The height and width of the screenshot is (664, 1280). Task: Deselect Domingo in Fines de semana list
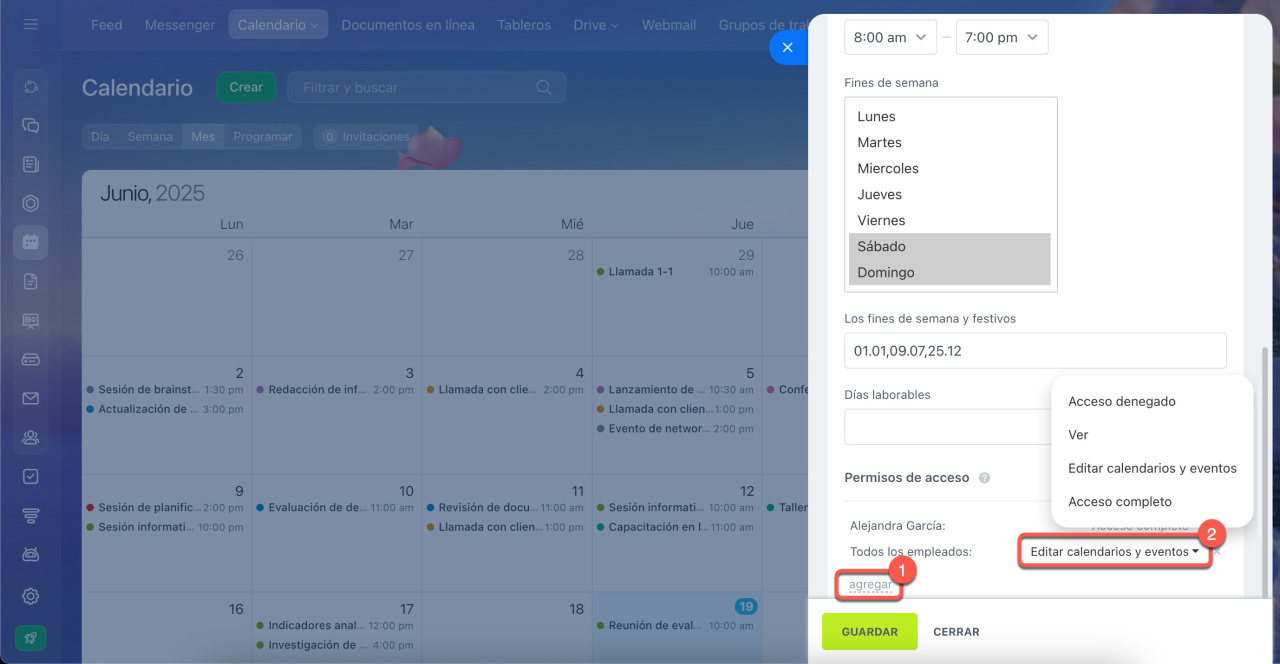point(950,272)
